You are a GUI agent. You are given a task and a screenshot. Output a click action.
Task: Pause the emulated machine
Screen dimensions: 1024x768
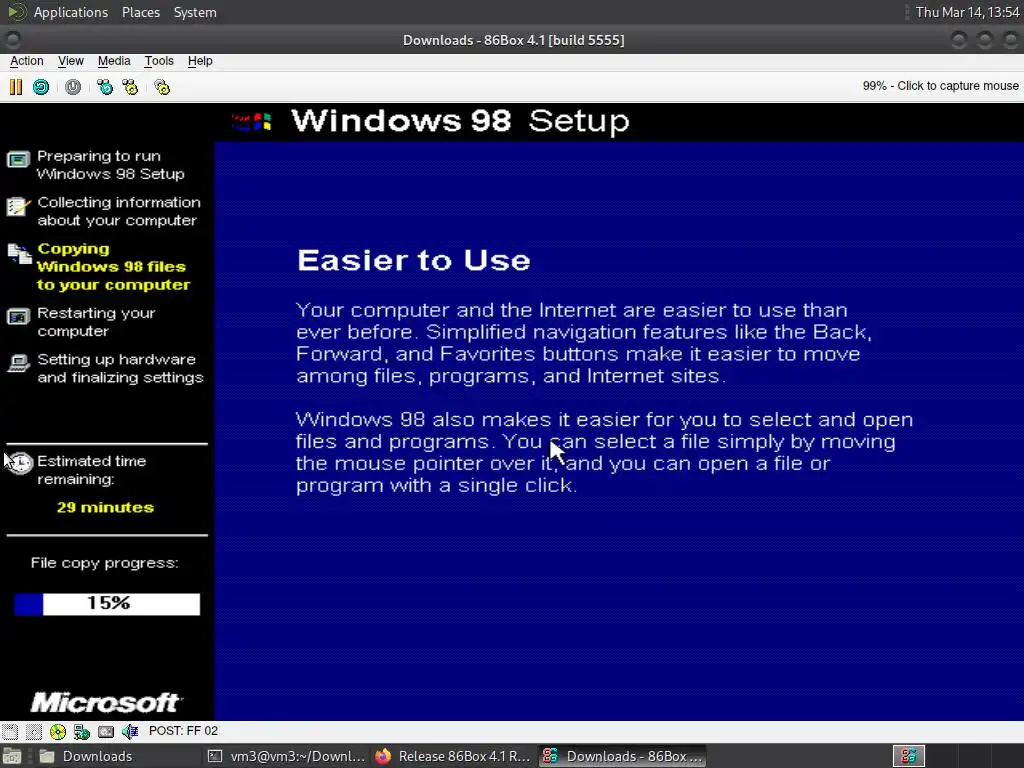[x=16, y=87]
